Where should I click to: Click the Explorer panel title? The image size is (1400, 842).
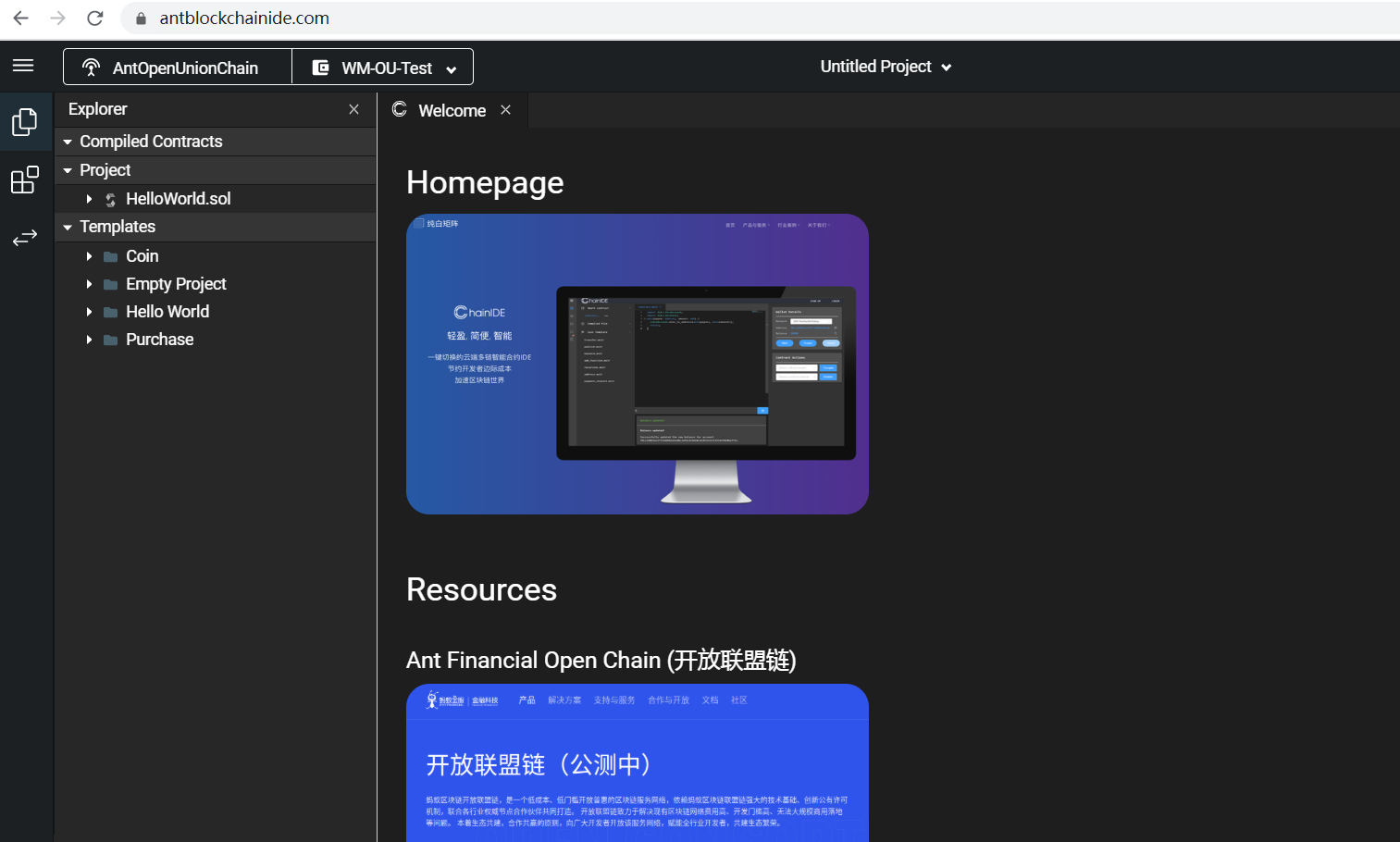coord(97,109)
